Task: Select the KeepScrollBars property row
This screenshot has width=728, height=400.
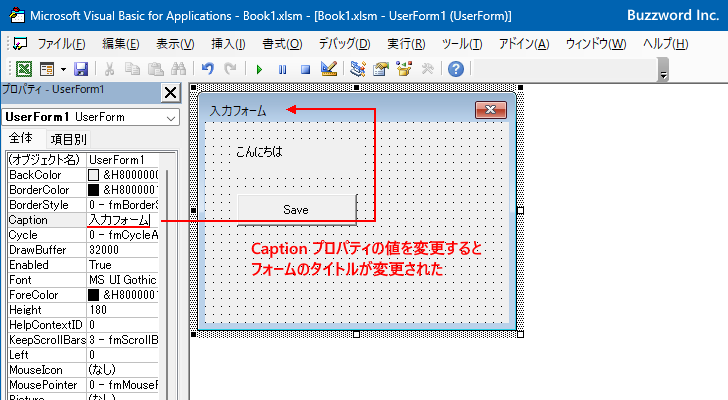Action: 83,340
